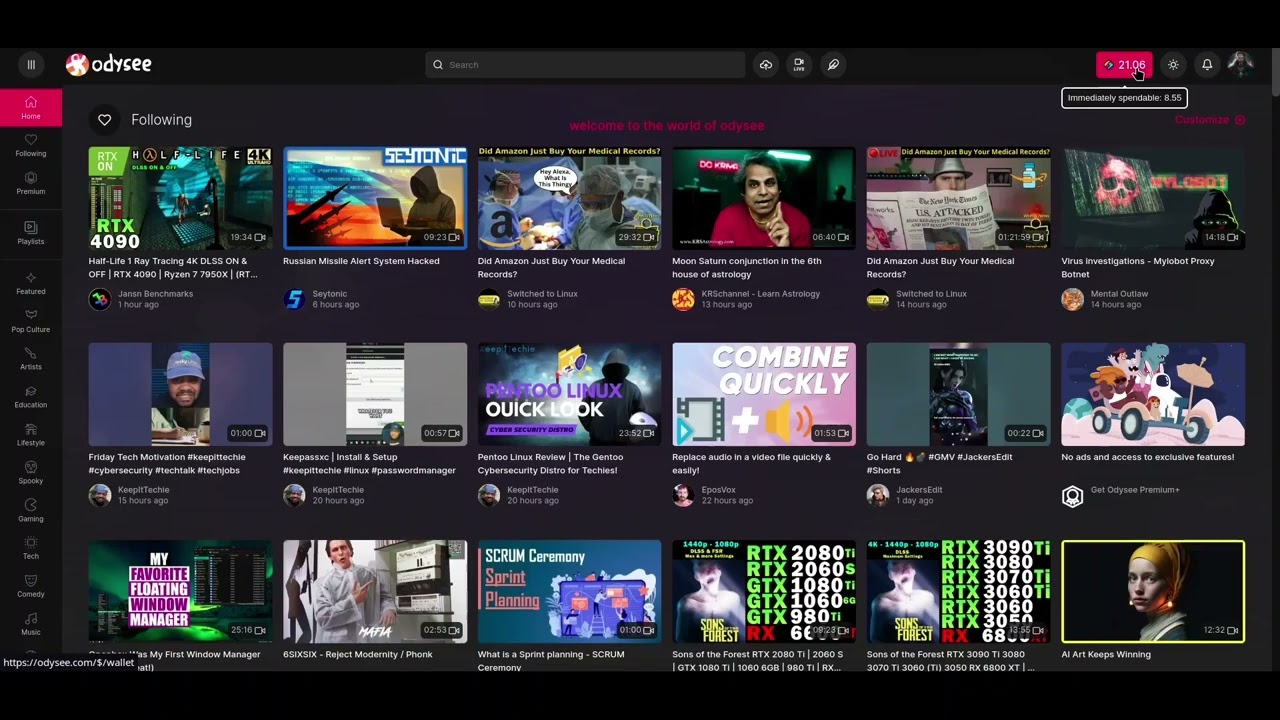Click the upload cloud icon in the header
The height and width of the screenshot is (720, 1280).
[766, 65]
